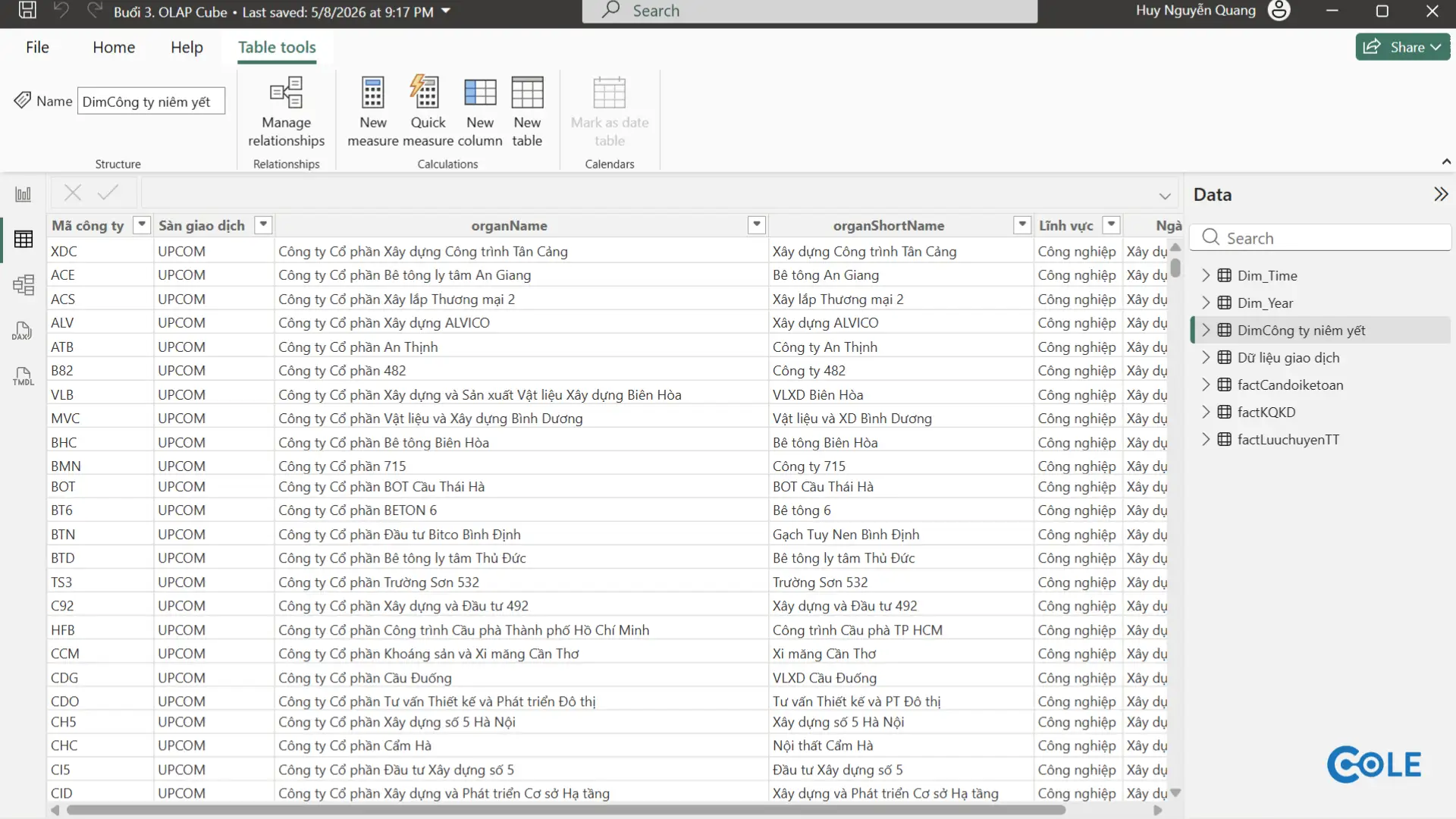Save the file with the disk icon

[x=27, y=11]
